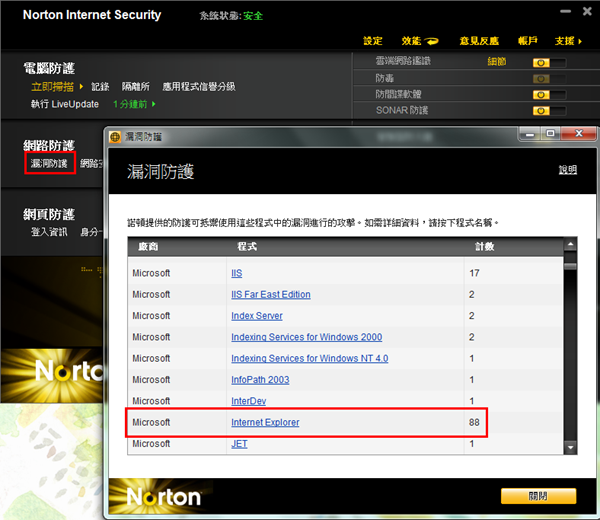The height and width of the screenshot is (520, 600).
Task: Open 設定 in the Norton top menu
Action: click(x=373, y=41)
